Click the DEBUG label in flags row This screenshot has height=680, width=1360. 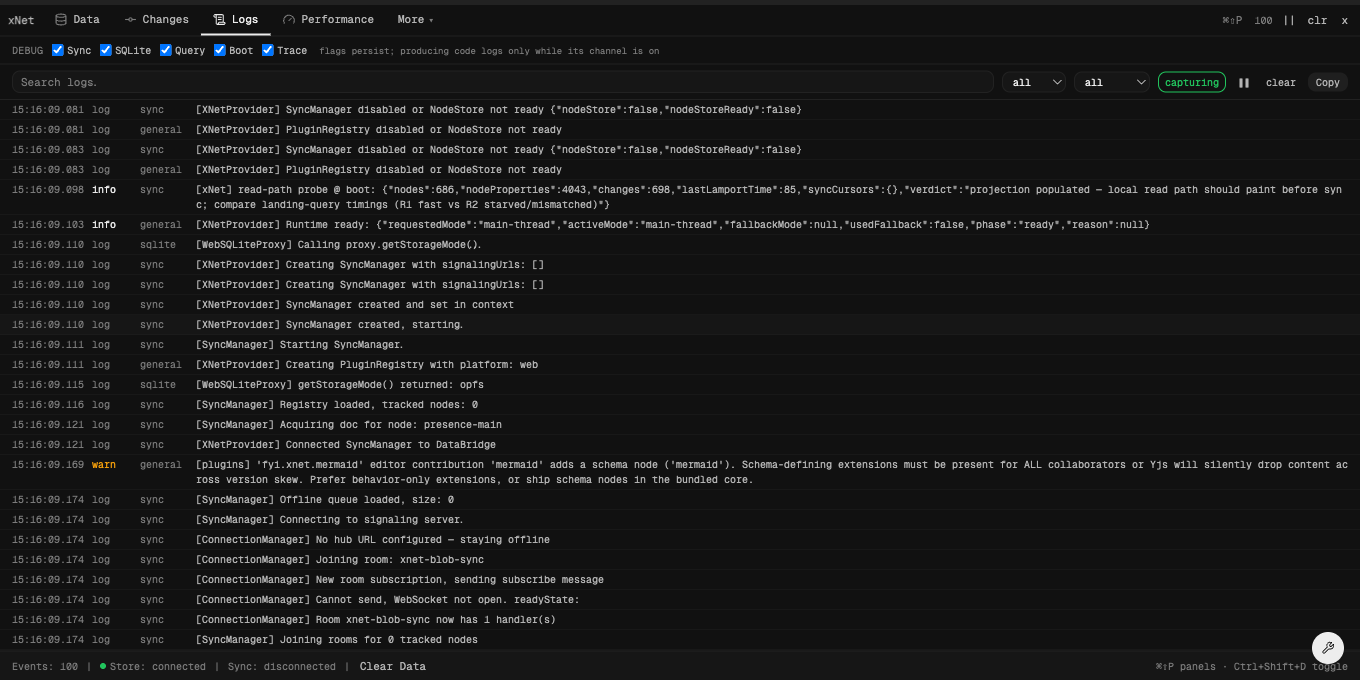pos(28,51)
